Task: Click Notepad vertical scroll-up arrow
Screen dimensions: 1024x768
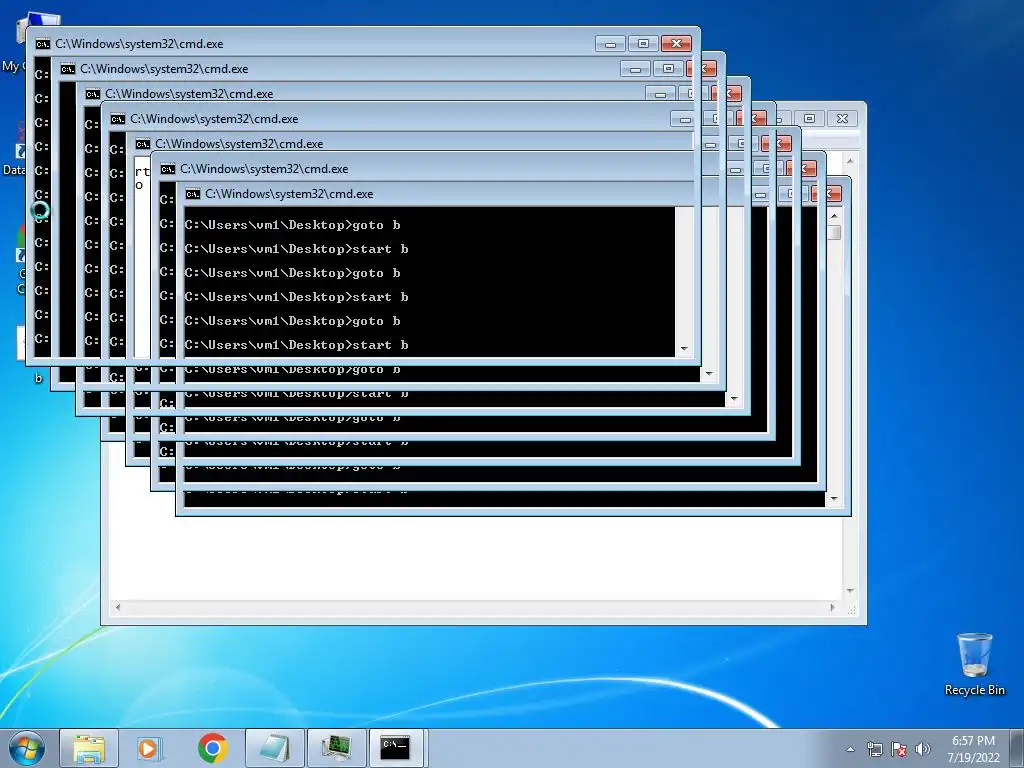Action: click(850, 161)
